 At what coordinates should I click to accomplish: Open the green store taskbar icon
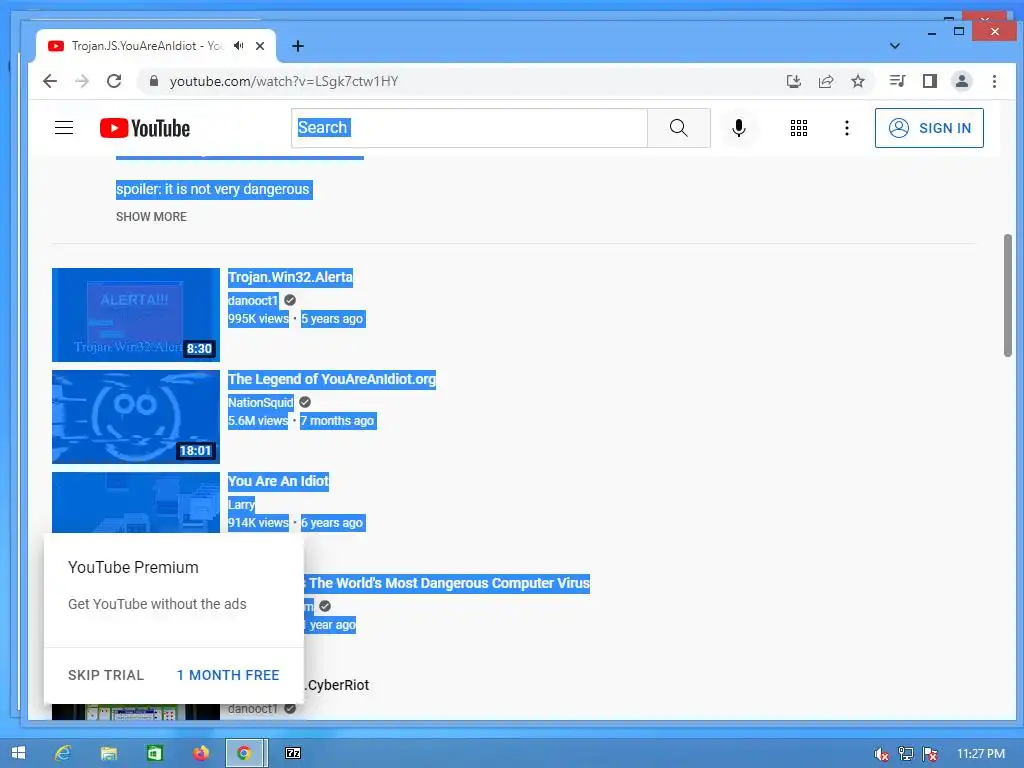[154, 753]
